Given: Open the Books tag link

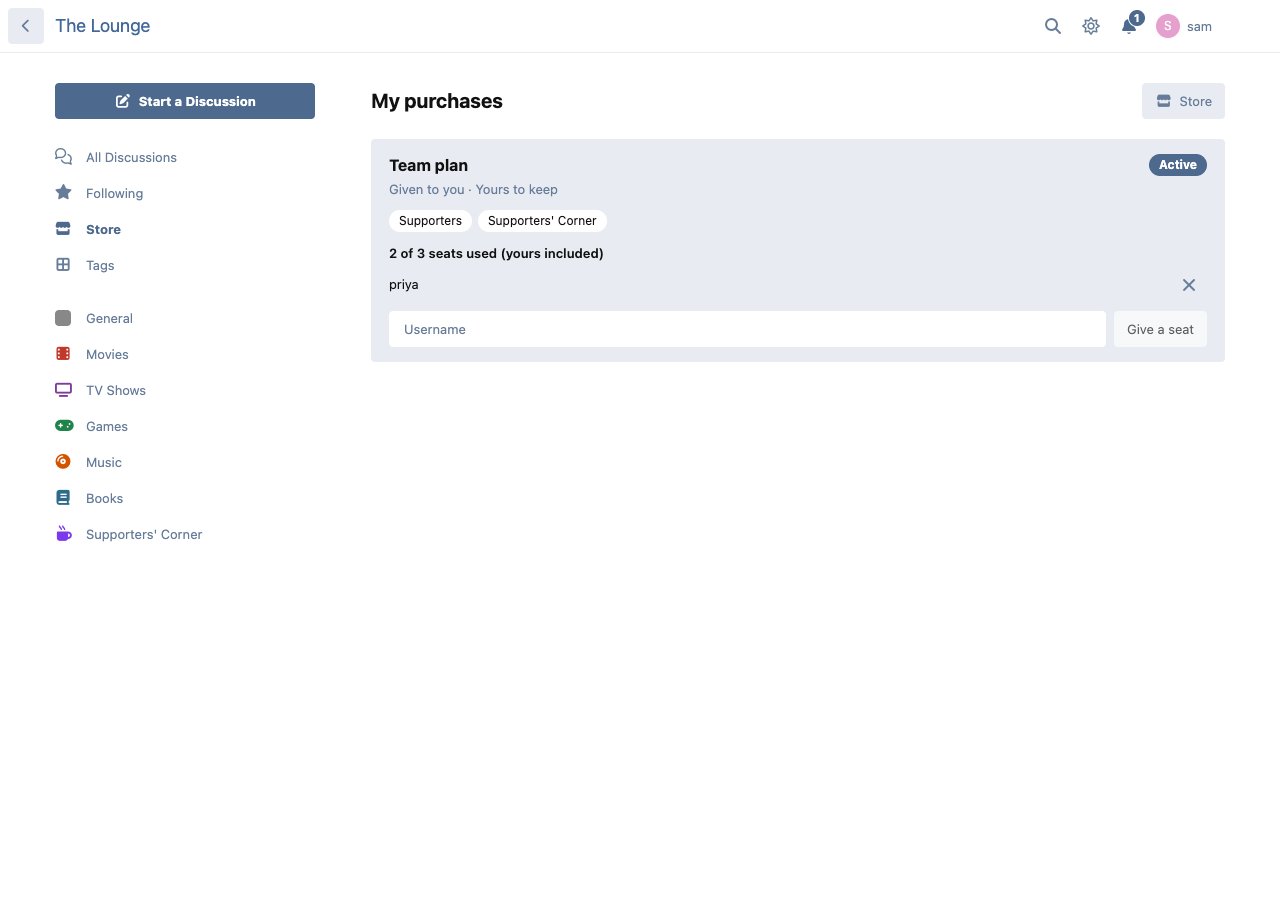Looking at the screenshot, I should [105, 498].
